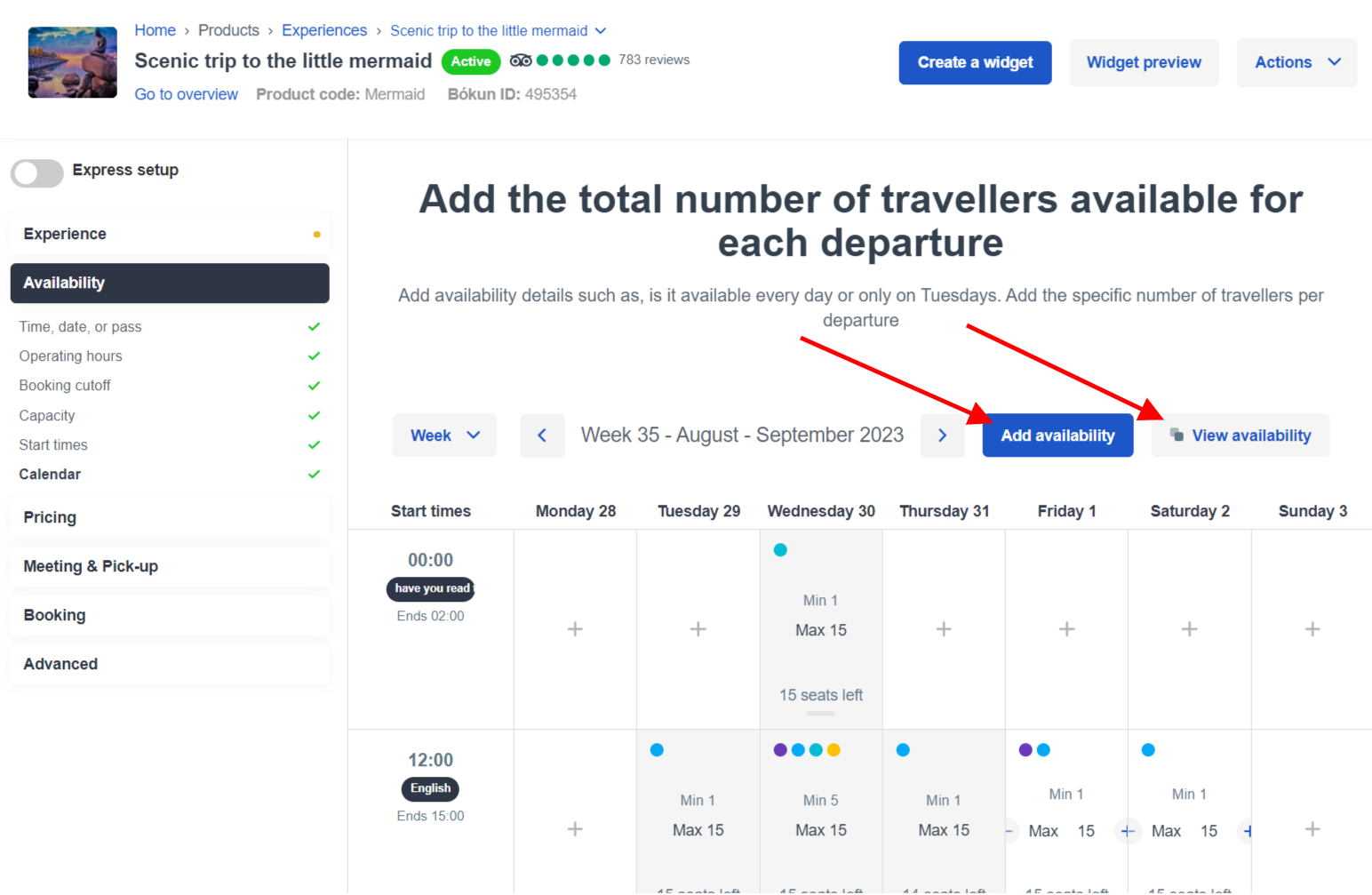Click the Products breadcrumb
The height and width of the screenshot is (895, 1372).
pos(228,30)
